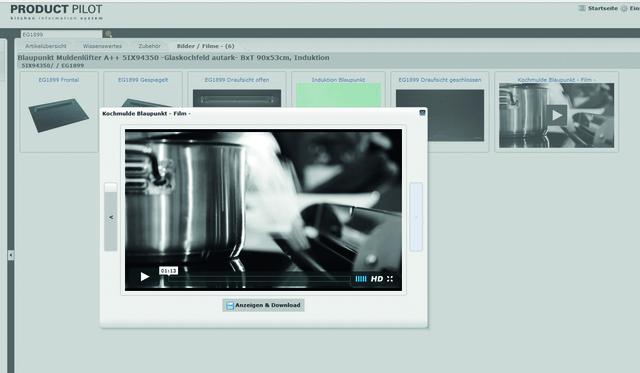Open the Artikelübersicht tab
Screen dimensions: 640x373
click(x=46, y=46)
